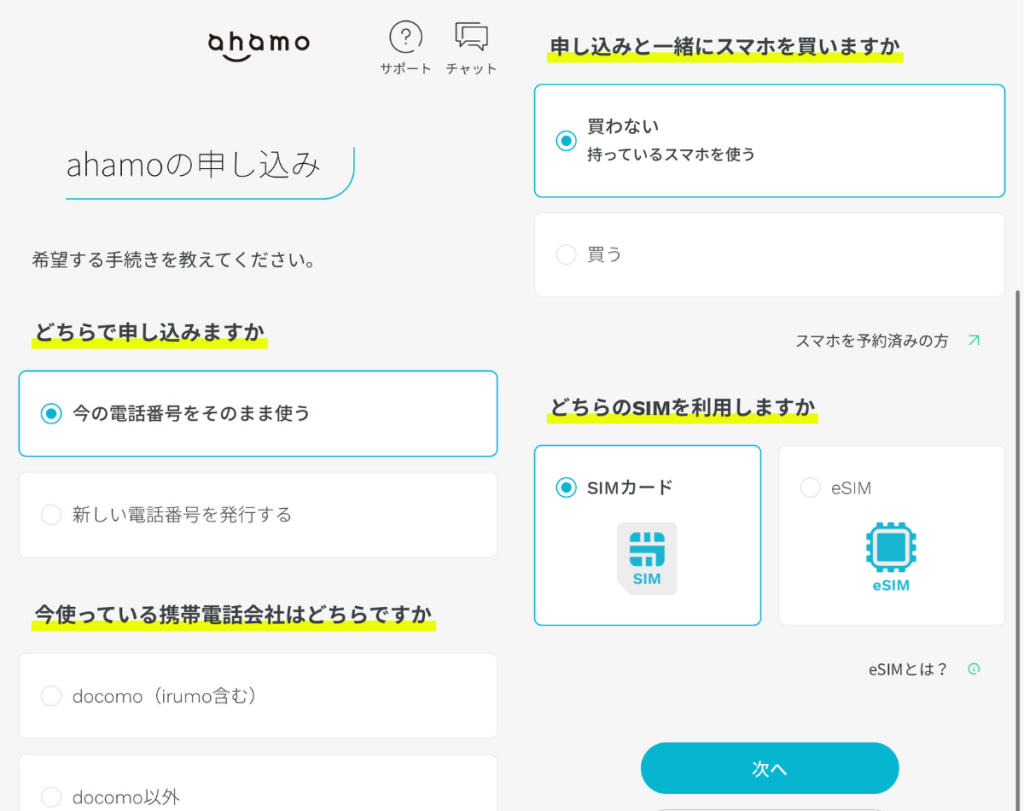Click the ahamo logo

pos(259,46)
